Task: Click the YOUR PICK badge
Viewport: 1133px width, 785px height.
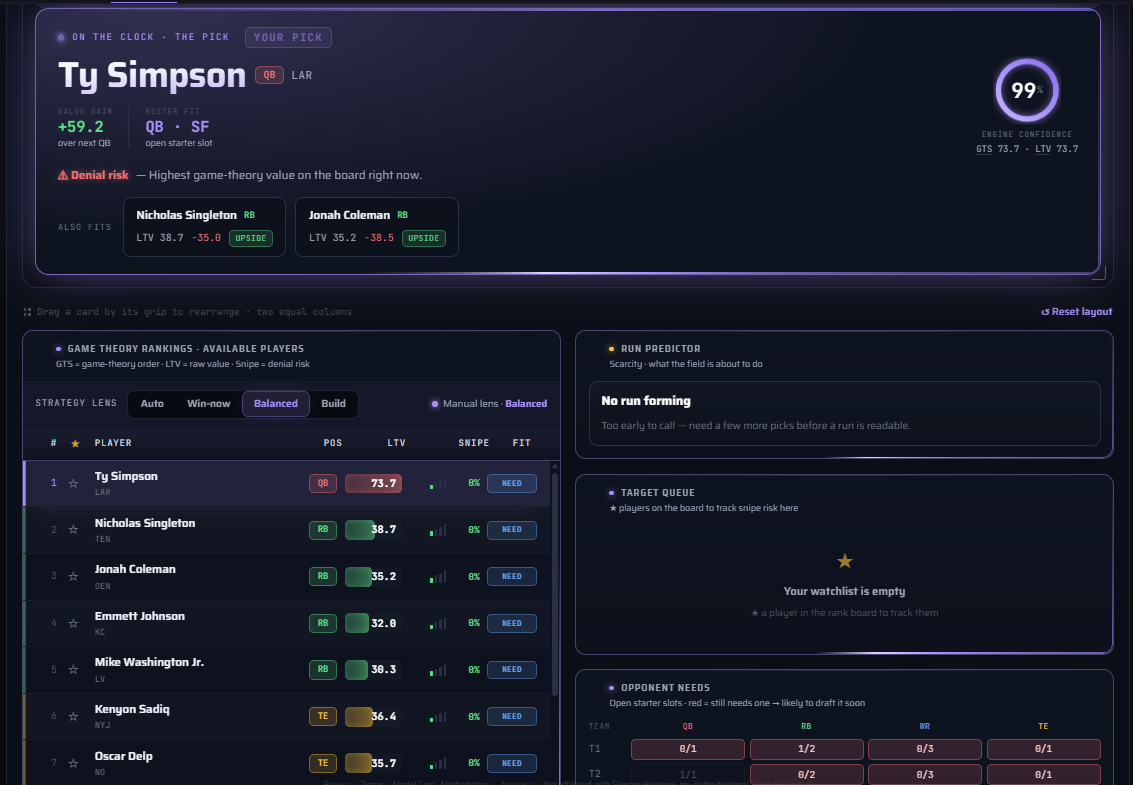Action: 288,38
